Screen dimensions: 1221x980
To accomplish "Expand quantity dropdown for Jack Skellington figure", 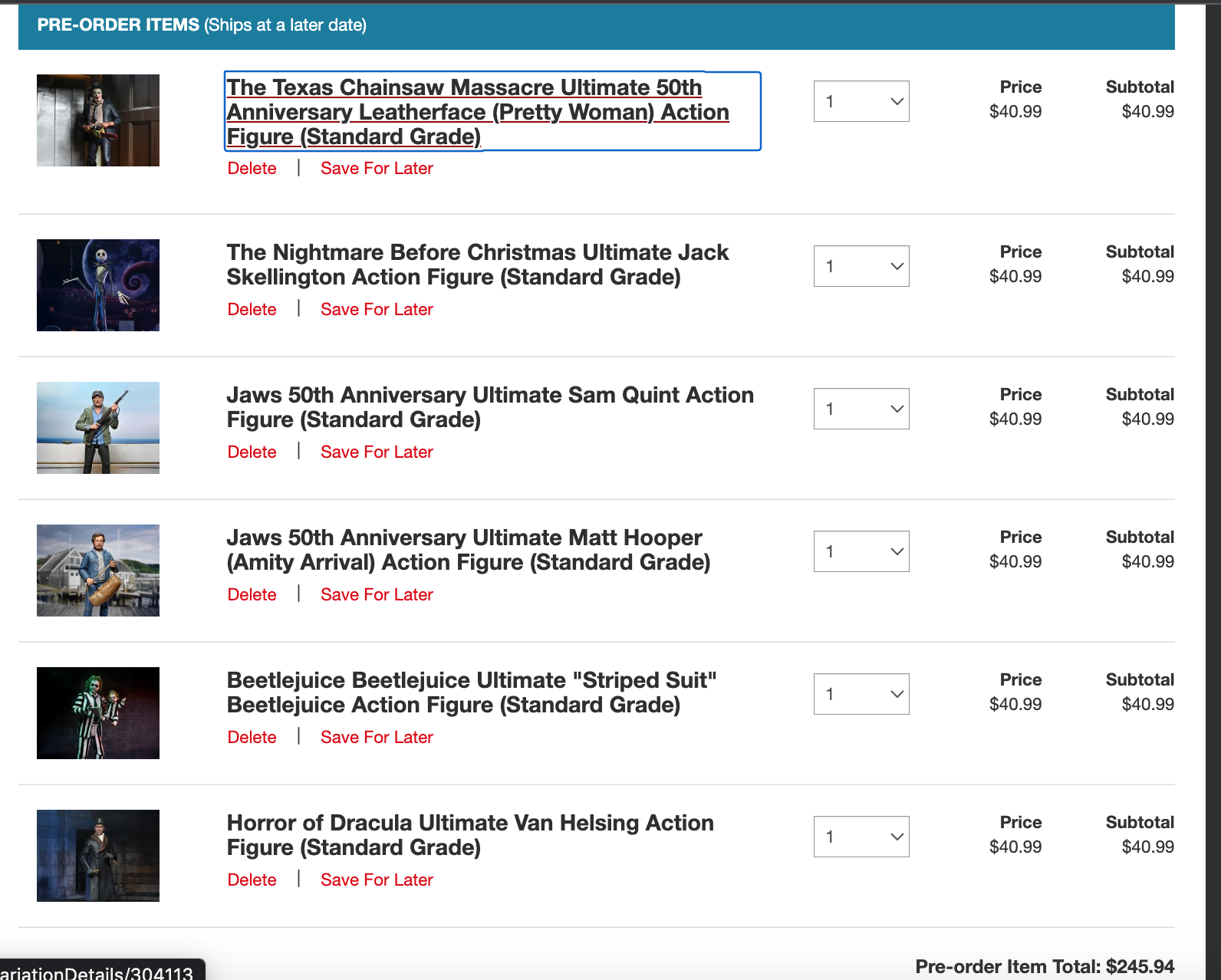I will pyautogui.click(x=861, y=266).
